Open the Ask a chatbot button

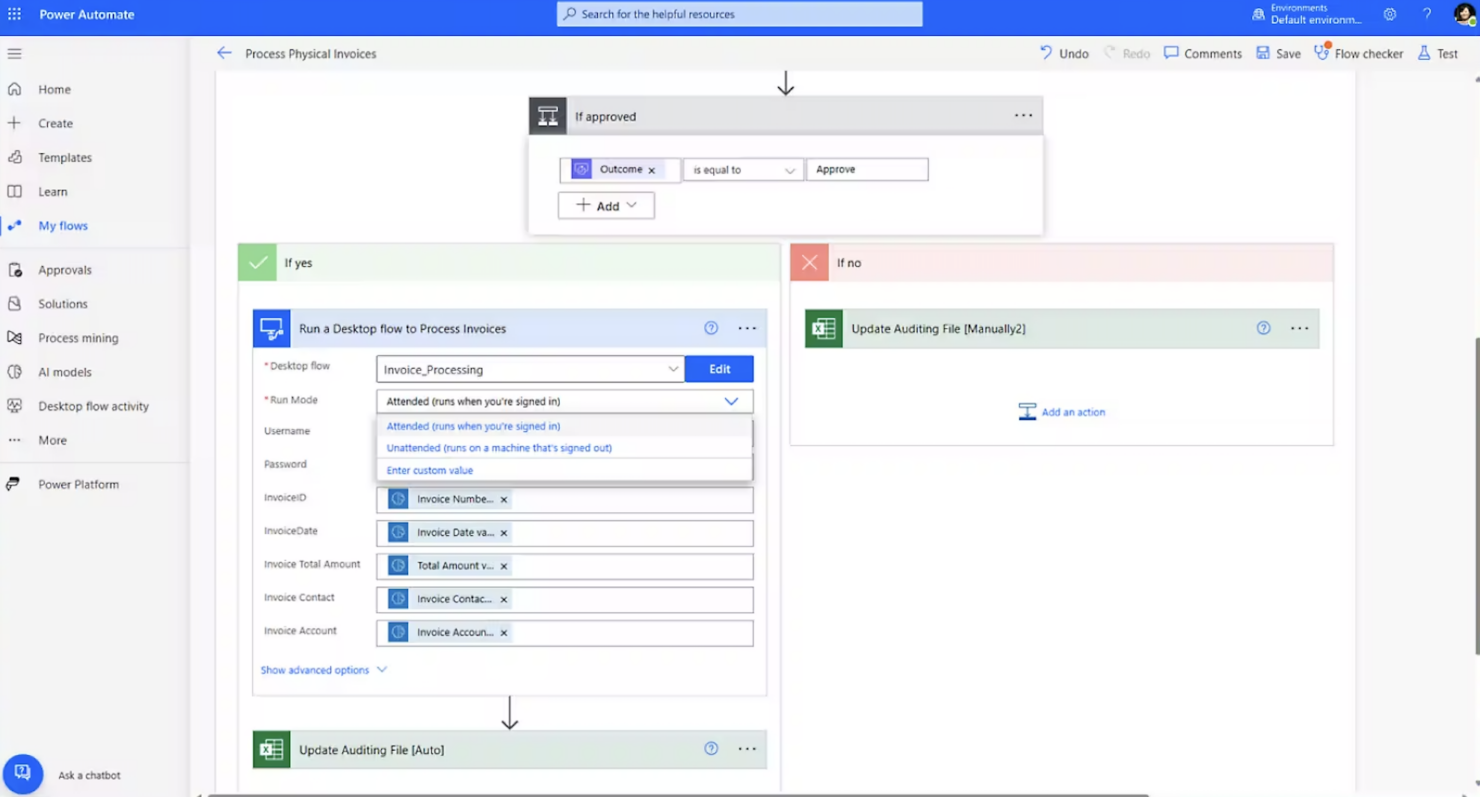(22, 774)
